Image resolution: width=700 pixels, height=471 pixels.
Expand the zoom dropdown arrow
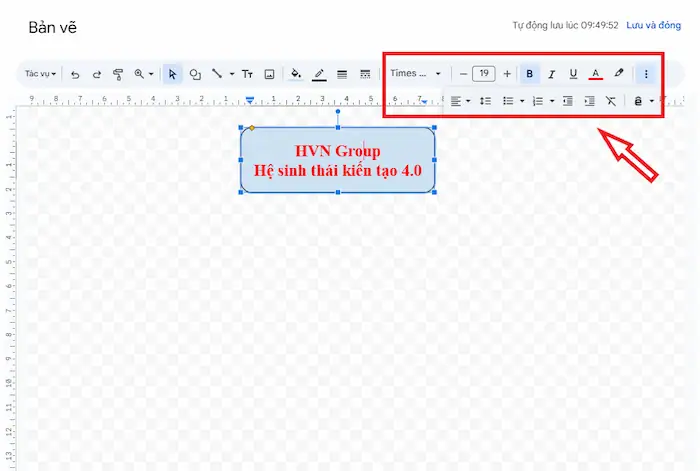pyautogui.click(x=151, y=74)
